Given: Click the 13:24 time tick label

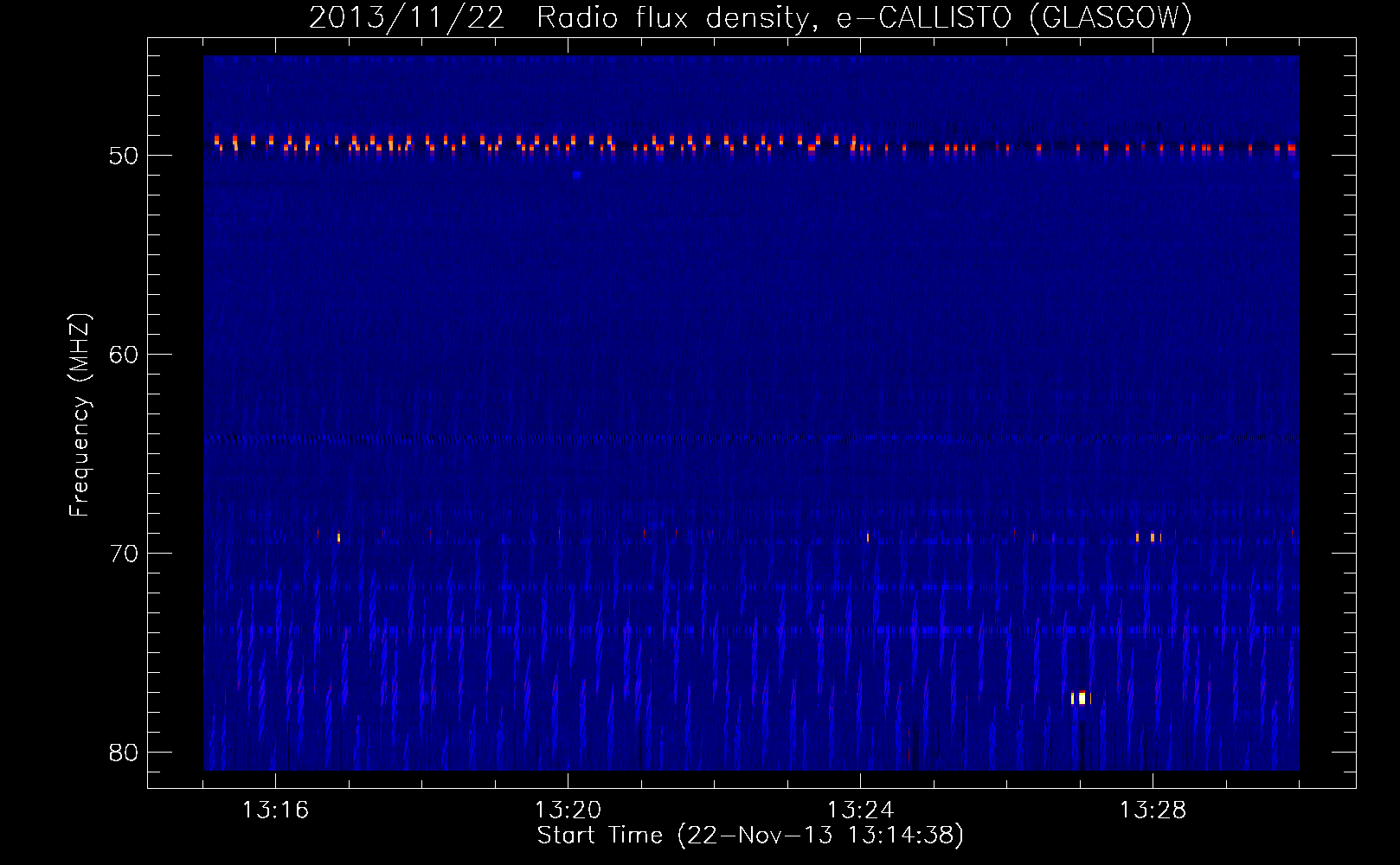Looking at the screenshot, I should click(x=860, y=811).
